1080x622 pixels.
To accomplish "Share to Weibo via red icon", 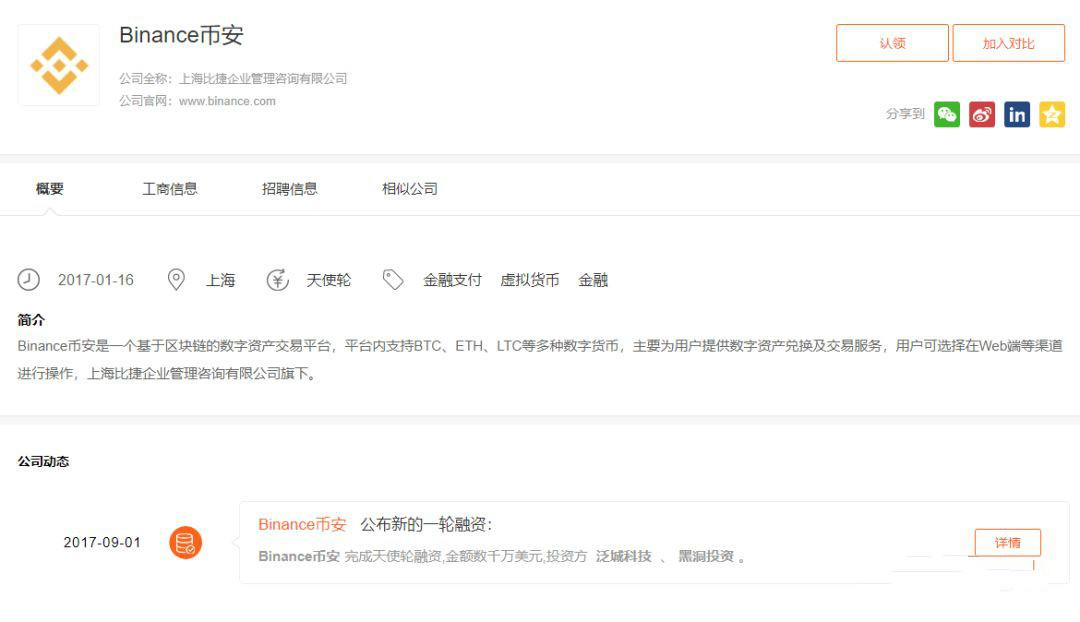I will click(982, 114).
